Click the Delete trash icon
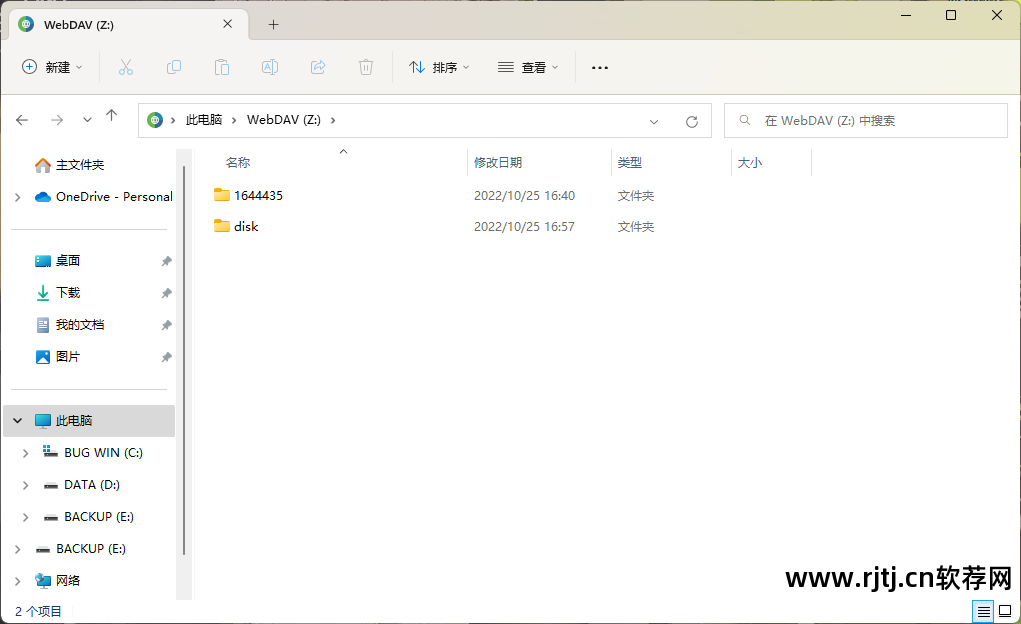 pyautogui.click(x=365, y=67)
